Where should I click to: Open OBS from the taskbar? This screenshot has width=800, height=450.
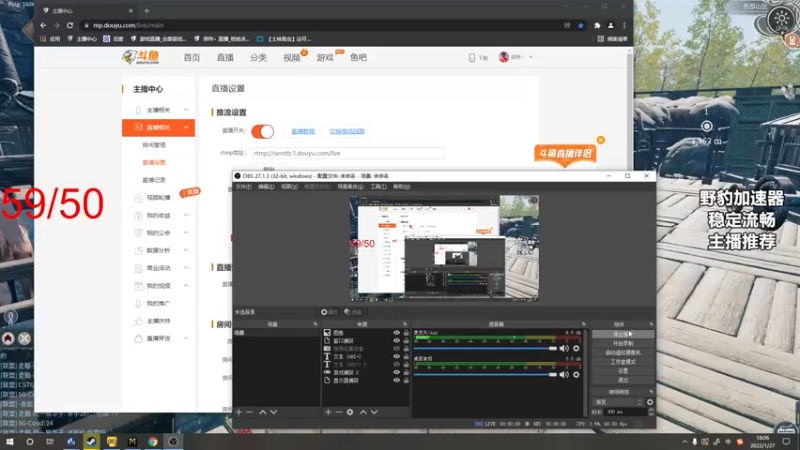[x=173, y=441]
